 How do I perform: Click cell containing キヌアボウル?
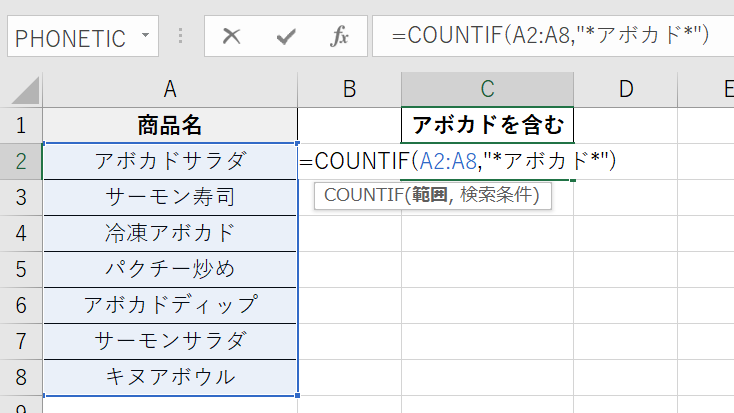click(x=170, y=377)
